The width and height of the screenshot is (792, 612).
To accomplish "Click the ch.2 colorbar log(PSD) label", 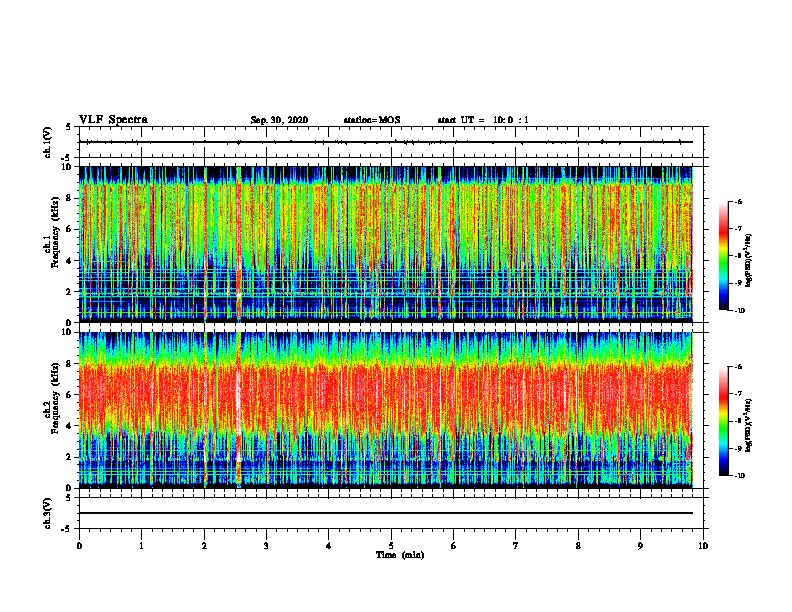I will click(748, 425).
